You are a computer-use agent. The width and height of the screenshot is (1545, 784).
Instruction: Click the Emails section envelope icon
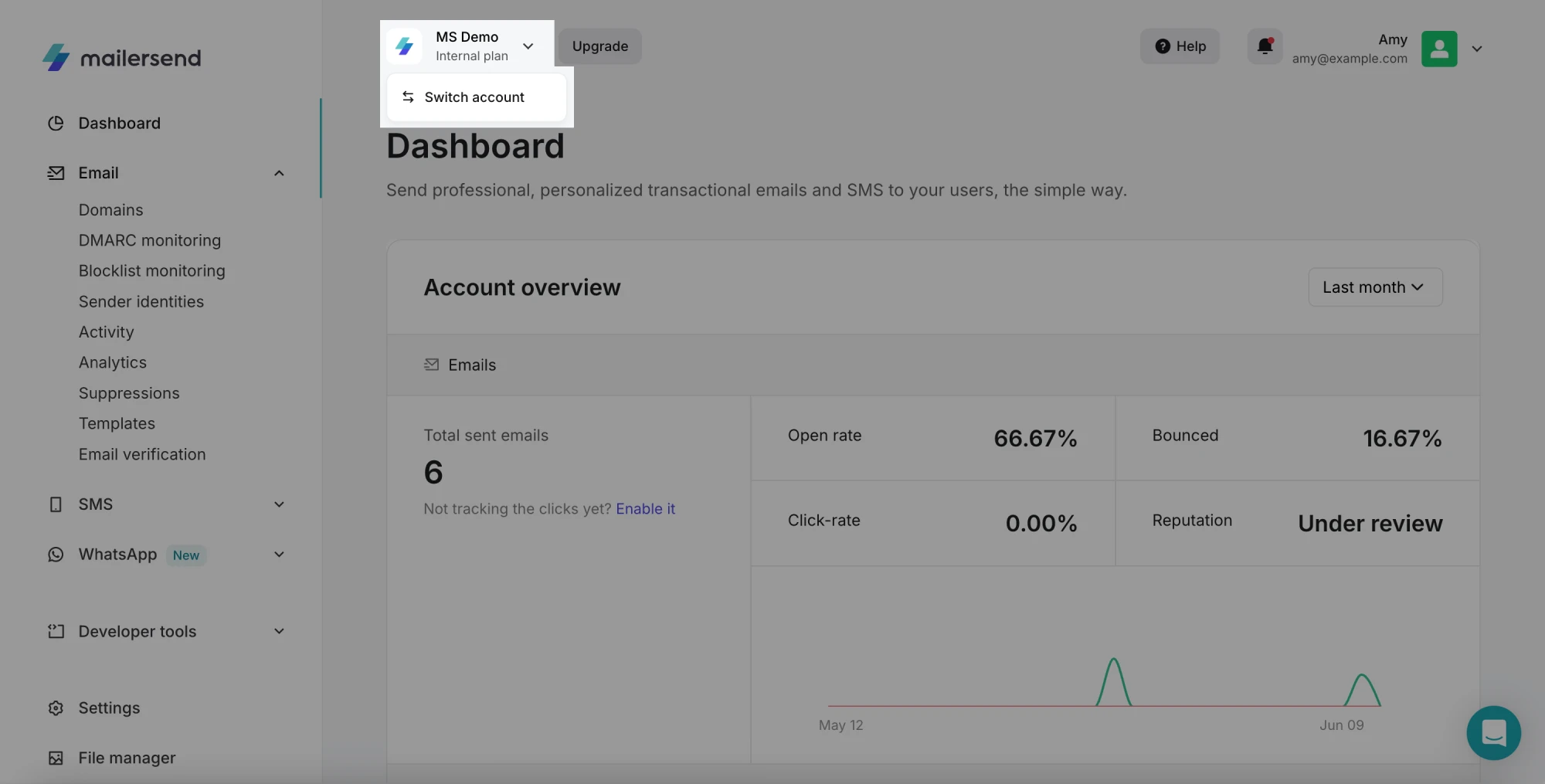431,365
